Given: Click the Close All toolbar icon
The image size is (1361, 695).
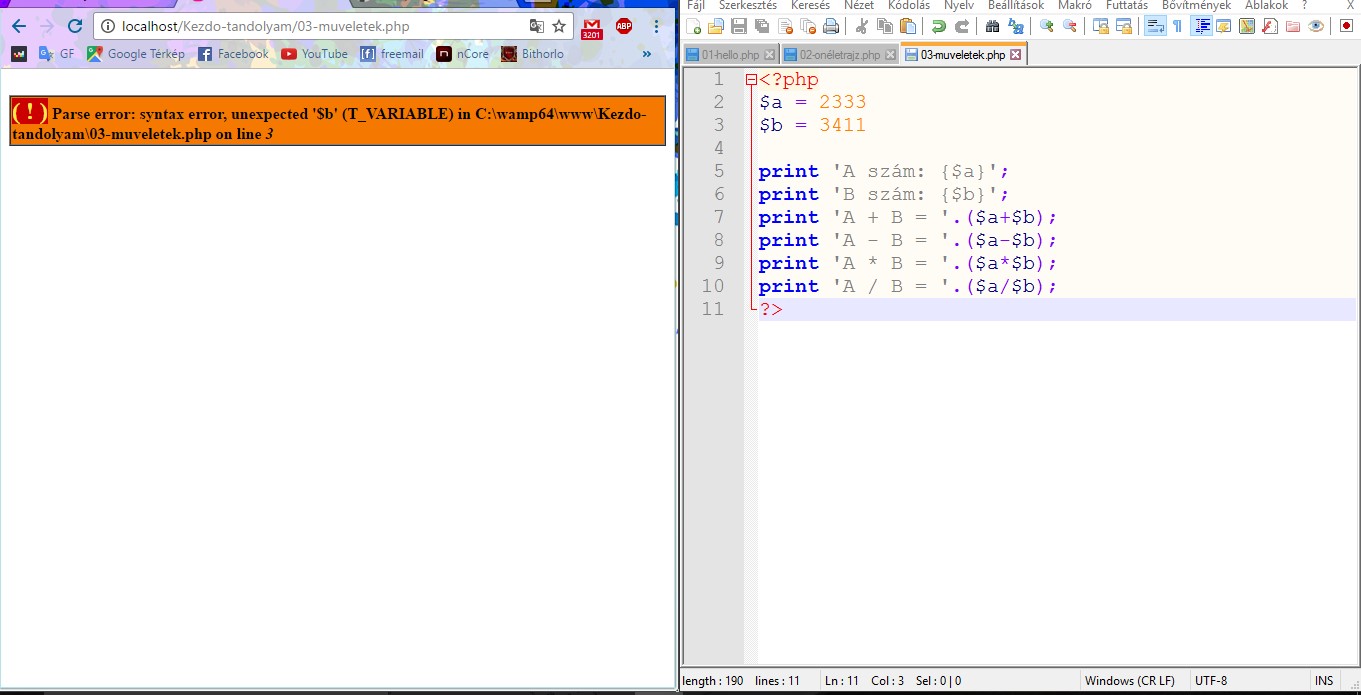Looking at the screenshot, I should point(808,26).
